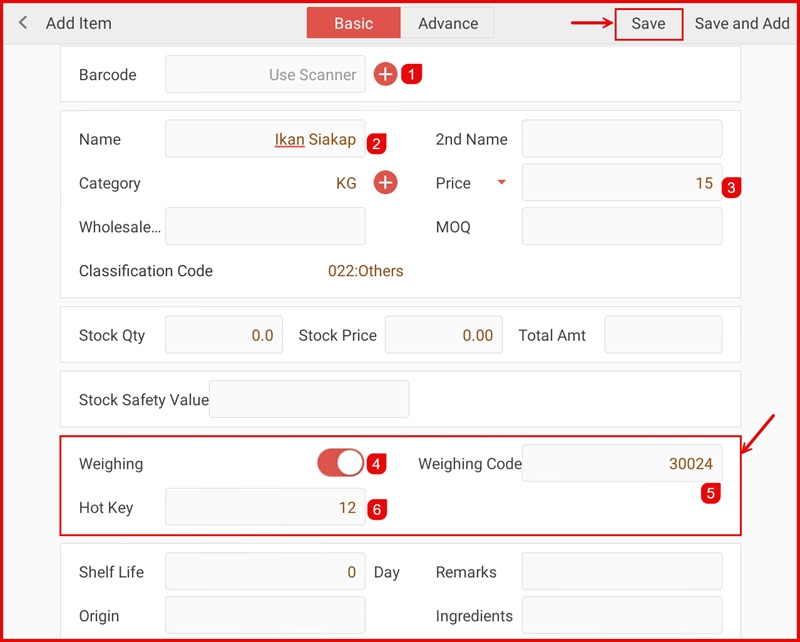The height and width of the screenshot is (642, 800).
Task: Click the Weighing Code field showing 30024
Action: pyautogui.click(x=621, y=463)
